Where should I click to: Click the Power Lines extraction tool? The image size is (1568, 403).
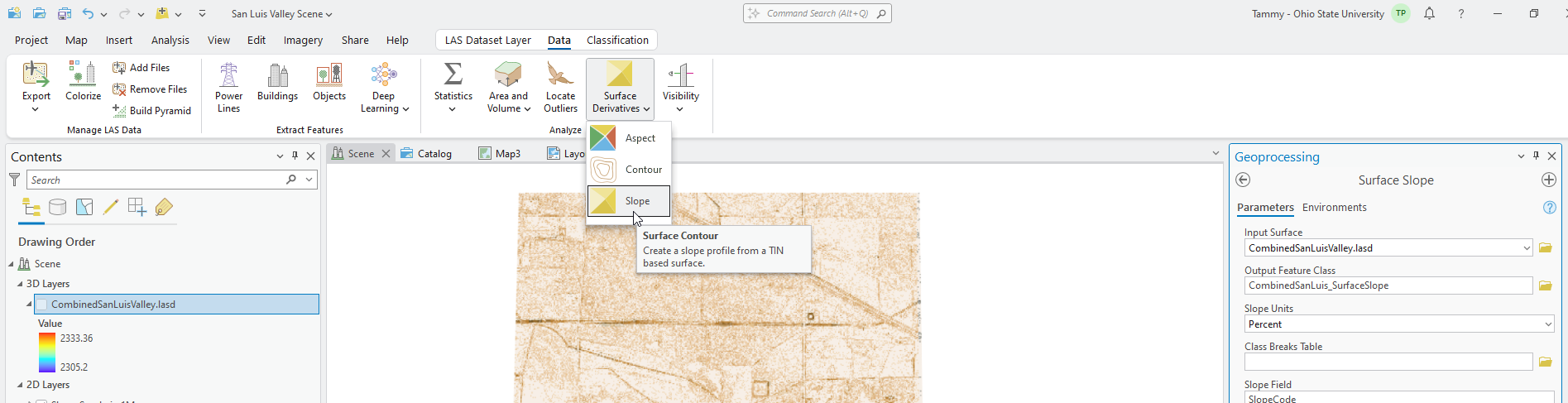(228, 87)
